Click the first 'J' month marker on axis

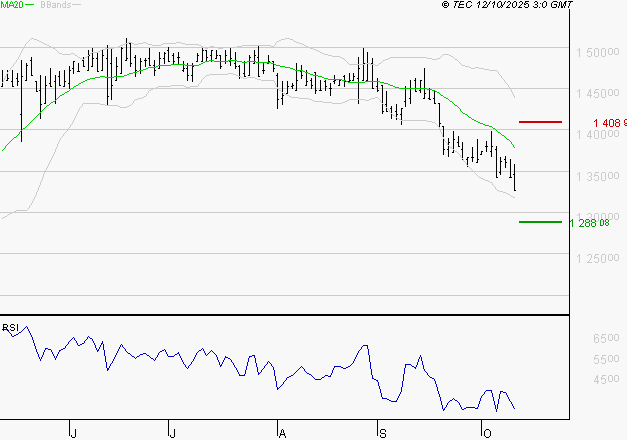tap(73, 432)
